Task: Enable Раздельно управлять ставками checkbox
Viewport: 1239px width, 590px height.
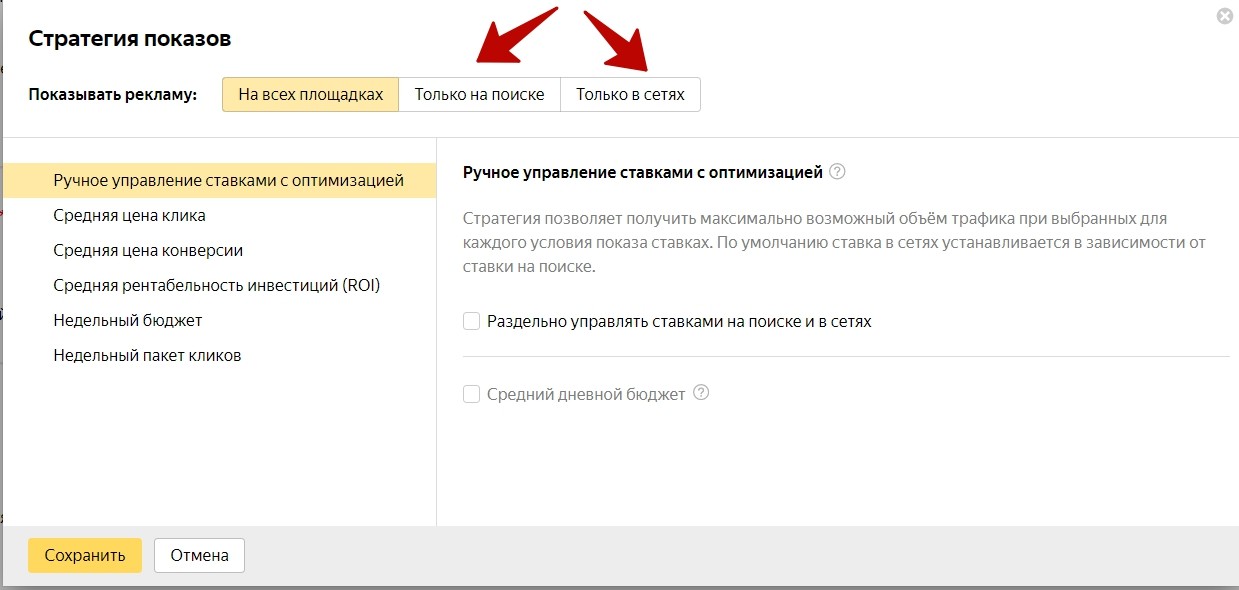Action: point(472,322)
